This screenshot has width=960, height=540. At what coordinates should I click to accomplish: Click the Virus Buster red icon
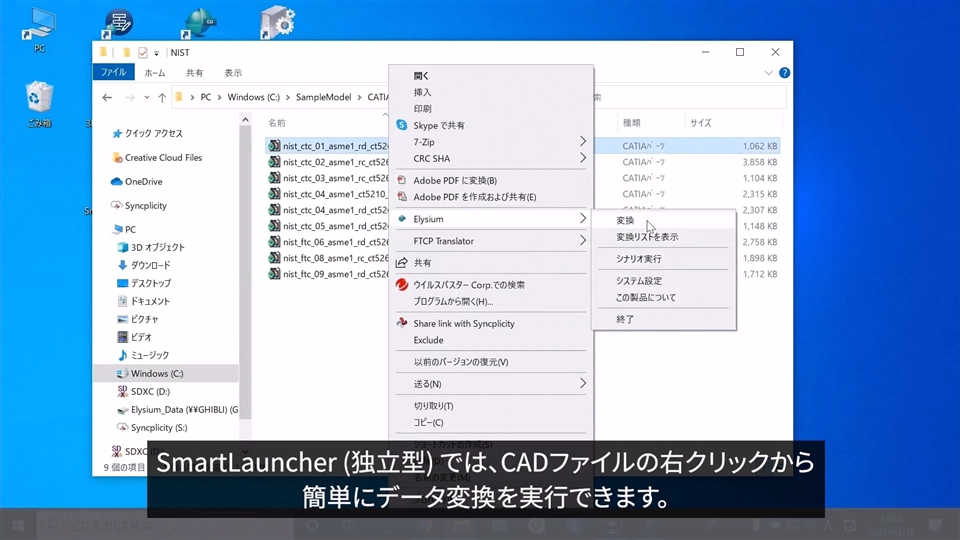(402, 285)
